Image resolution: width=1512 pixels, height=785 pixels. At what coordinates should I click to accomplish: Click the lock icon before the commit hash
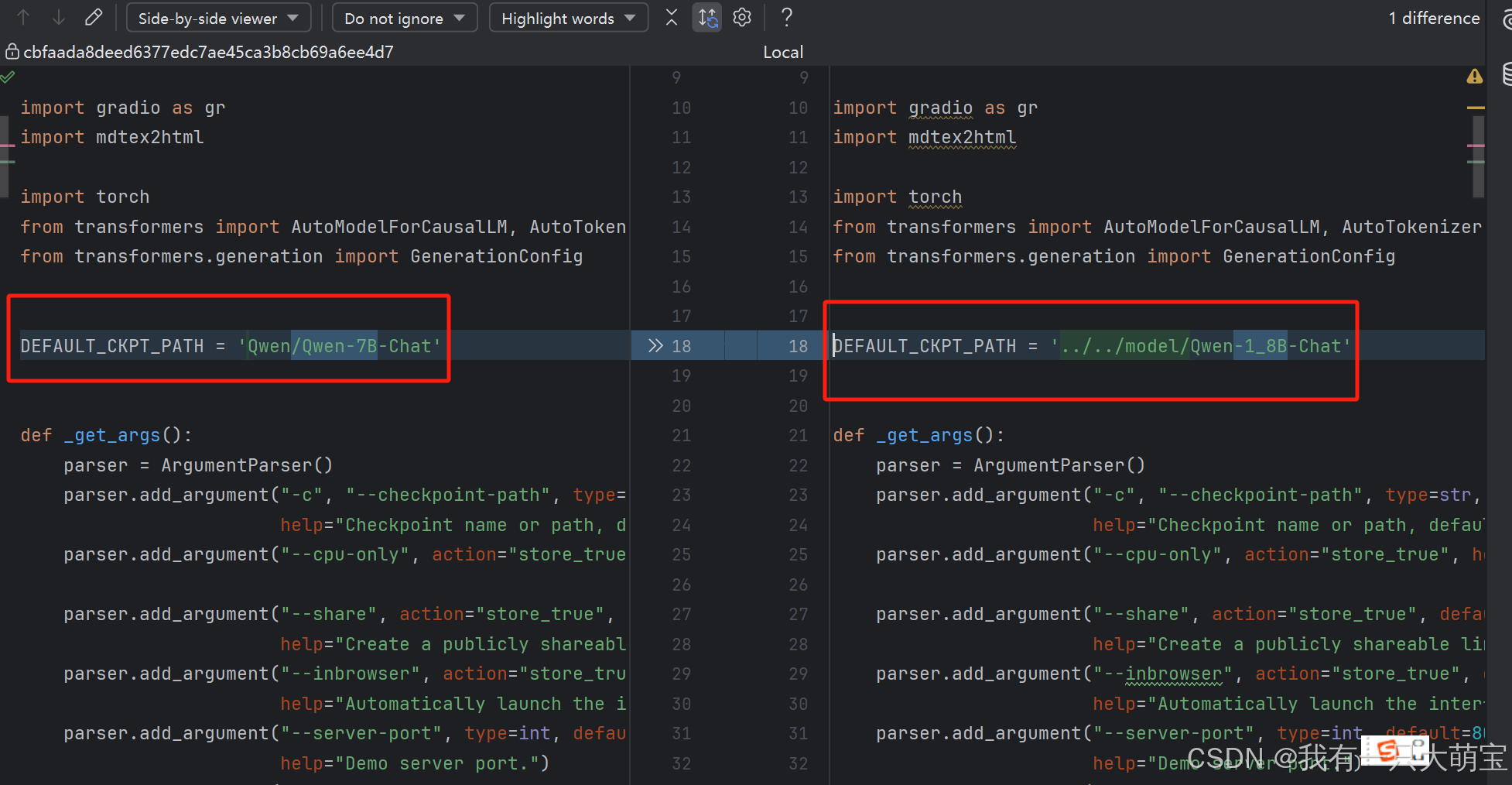tap(12, 51)
